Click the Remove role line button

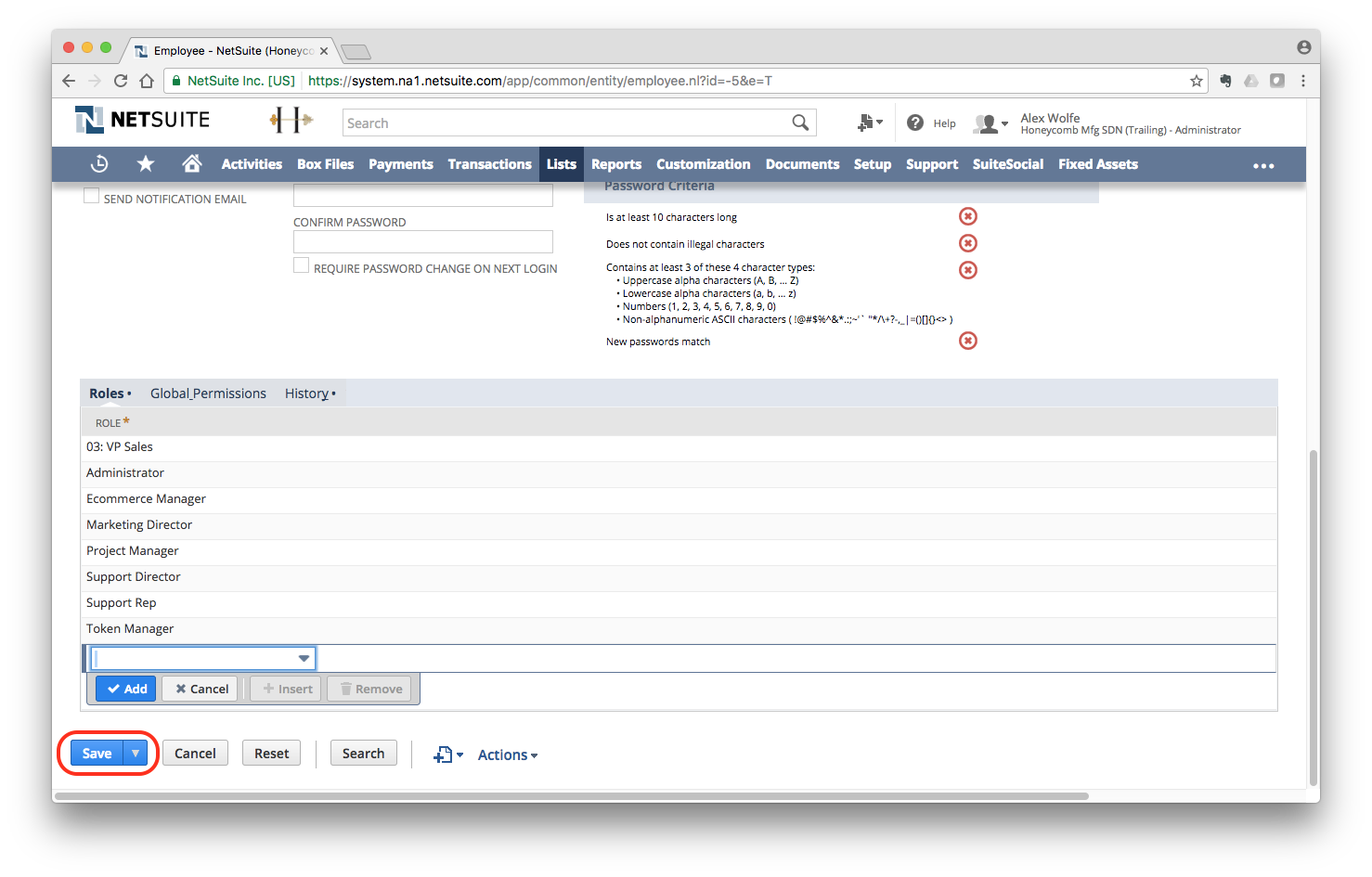pyautogui.click(x=369, y=689)
